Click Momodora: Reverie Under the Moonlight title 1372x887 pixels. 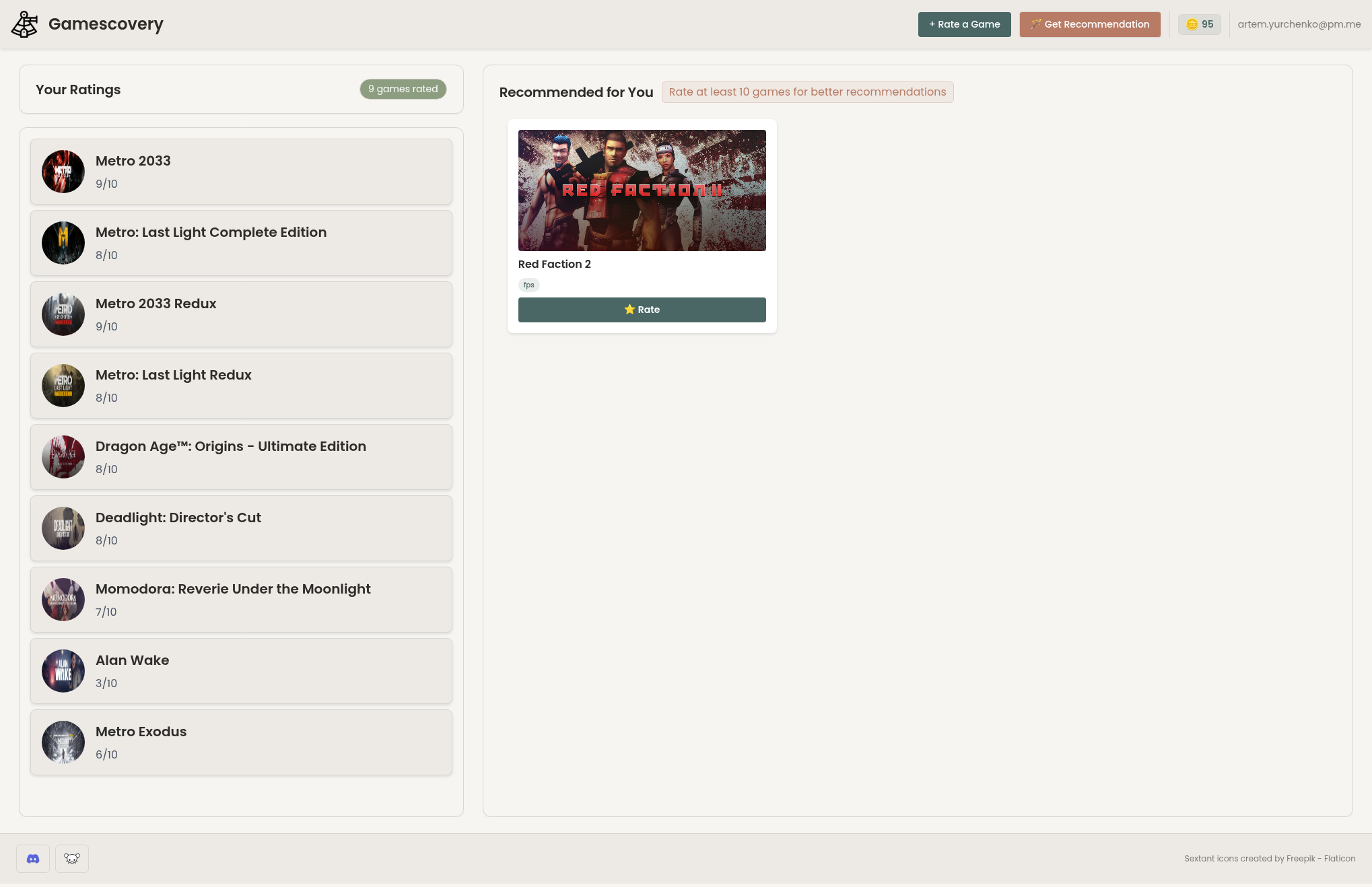point(233,589)
